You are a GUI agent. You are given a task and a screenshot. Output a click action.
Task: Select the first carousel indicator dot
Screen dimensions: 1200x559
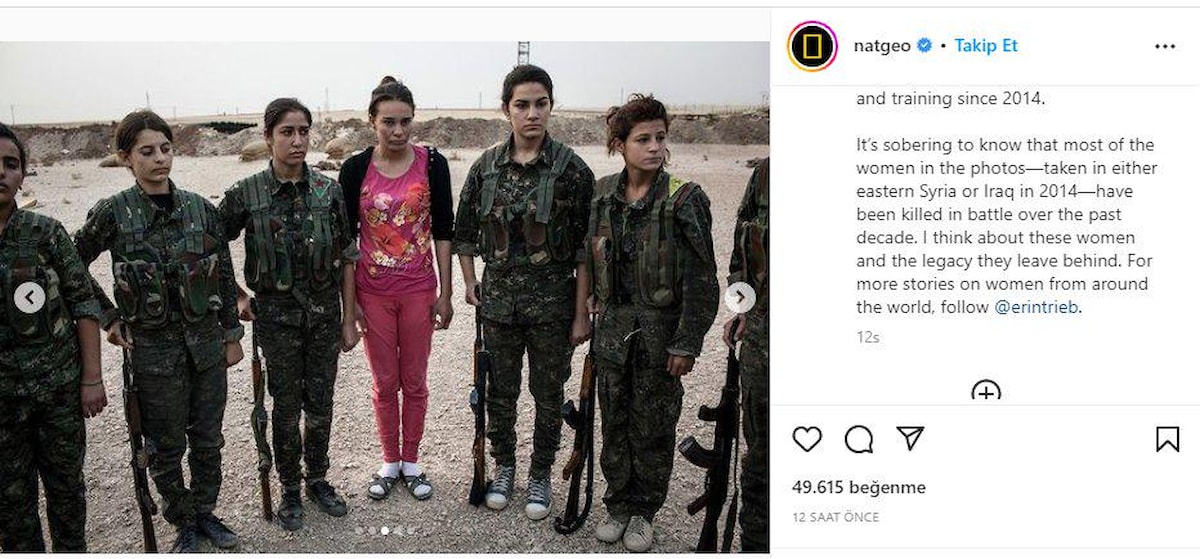click(358, 531)
